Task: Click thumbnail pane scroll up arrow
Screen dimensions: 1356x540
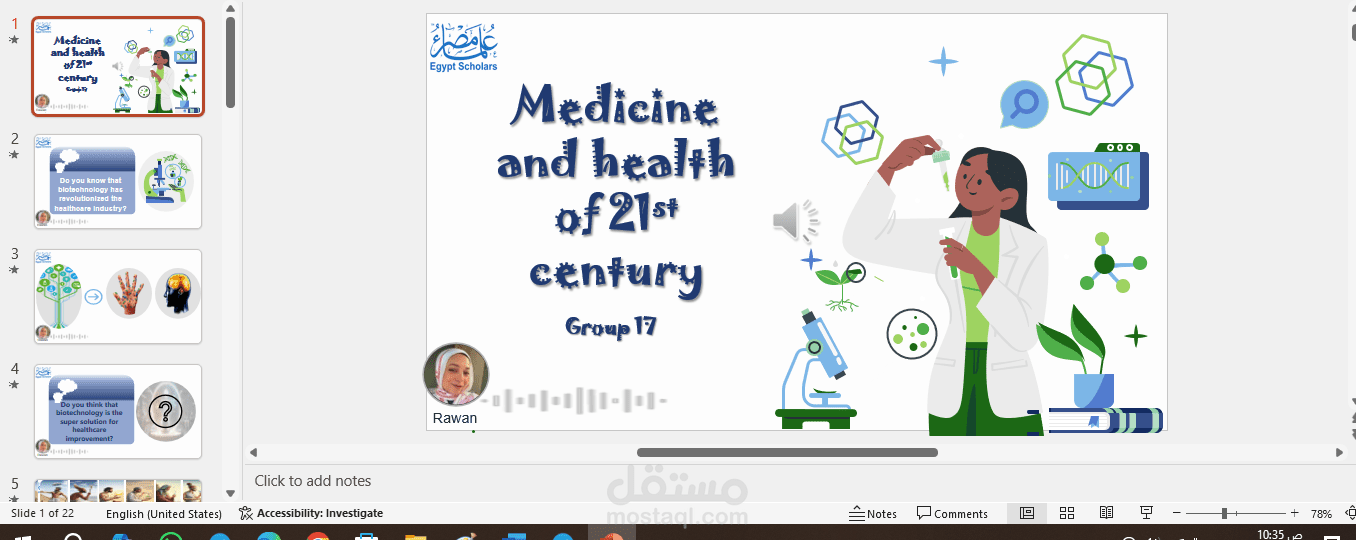Action: point(231,6)
